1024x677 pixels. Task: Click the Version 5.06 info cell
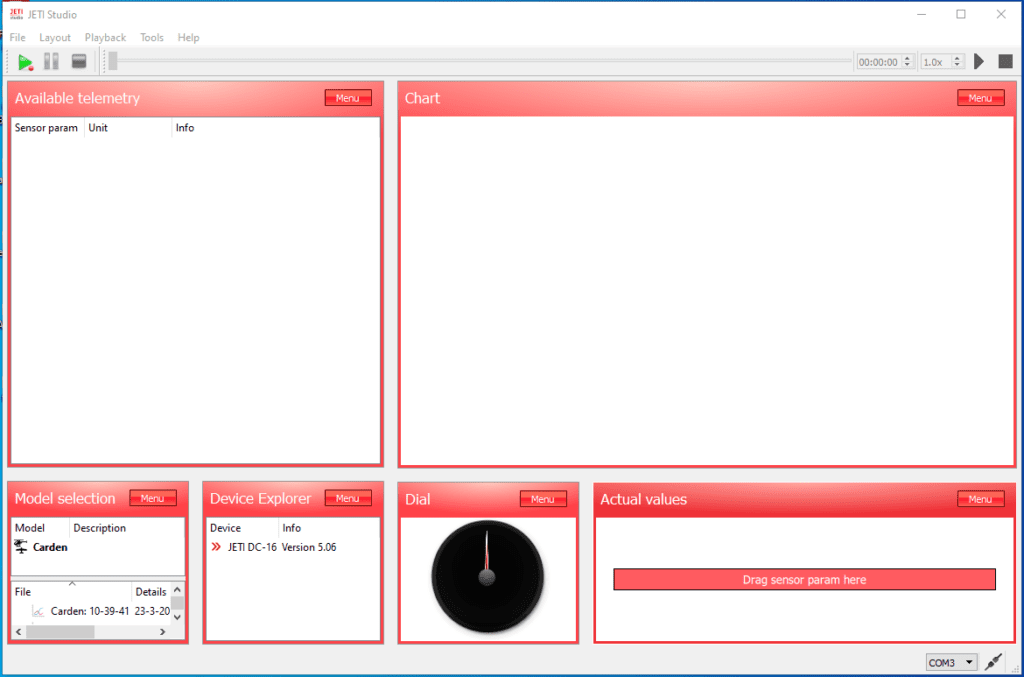tap(309, 547)
